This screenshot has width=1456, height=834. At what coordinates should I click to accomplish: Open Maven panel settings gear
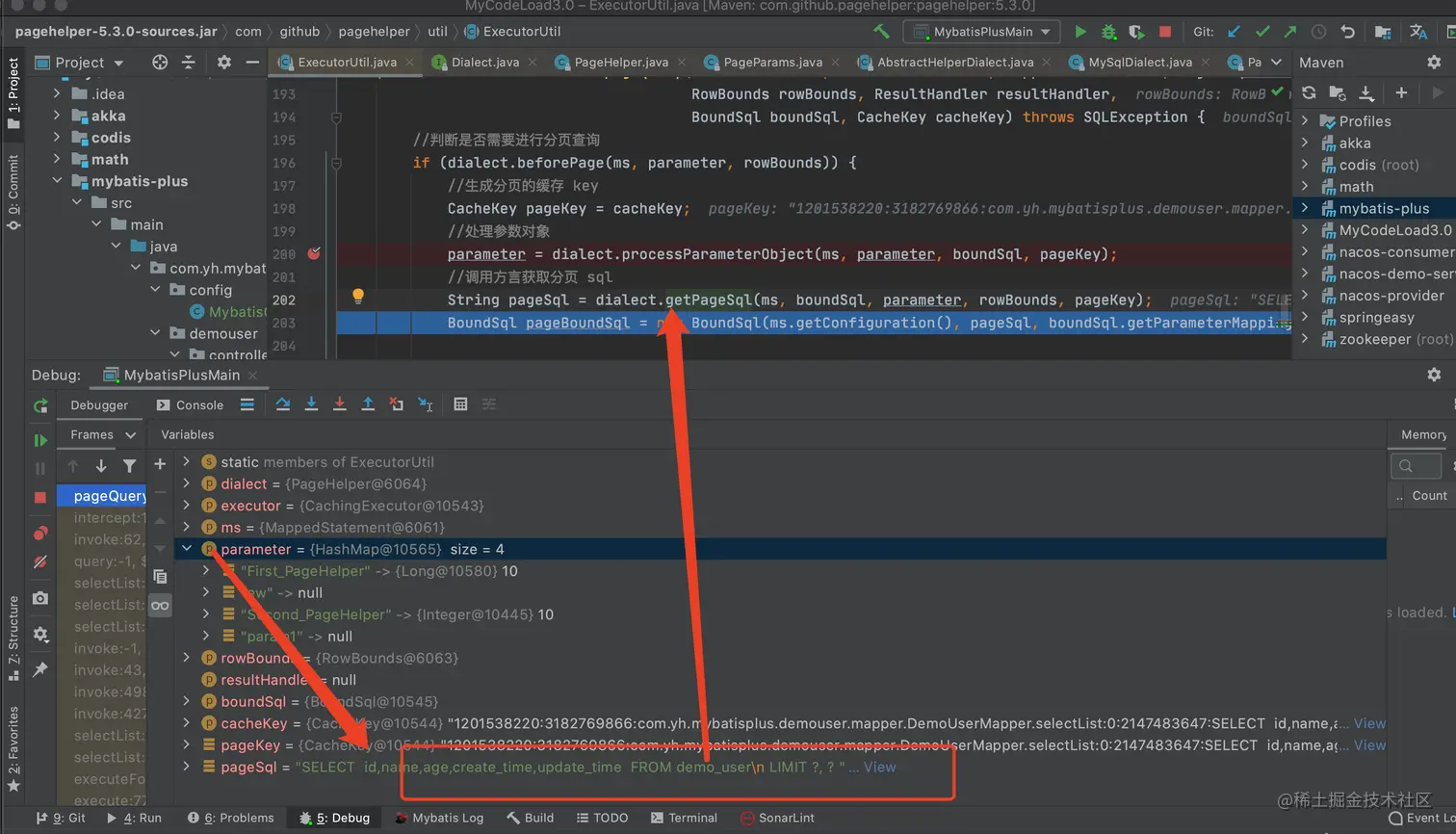[x=1434, y=63]
